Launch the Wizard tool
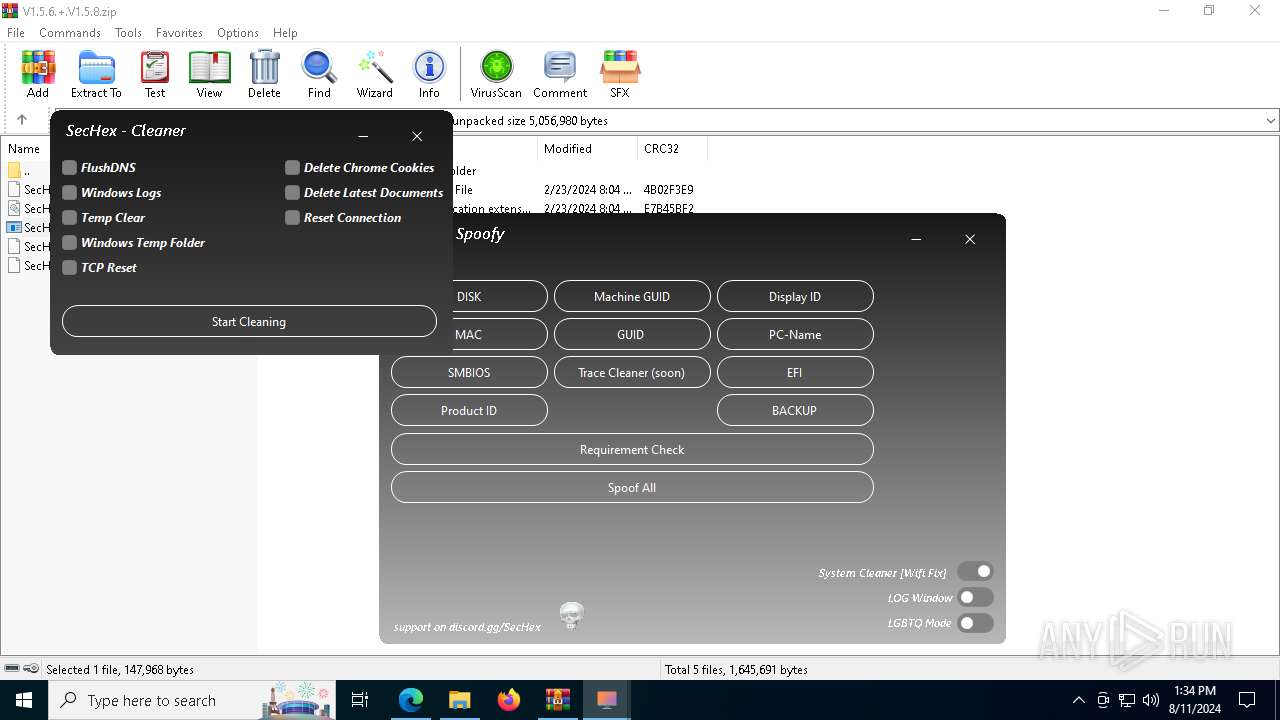 (x=375, y=75)
